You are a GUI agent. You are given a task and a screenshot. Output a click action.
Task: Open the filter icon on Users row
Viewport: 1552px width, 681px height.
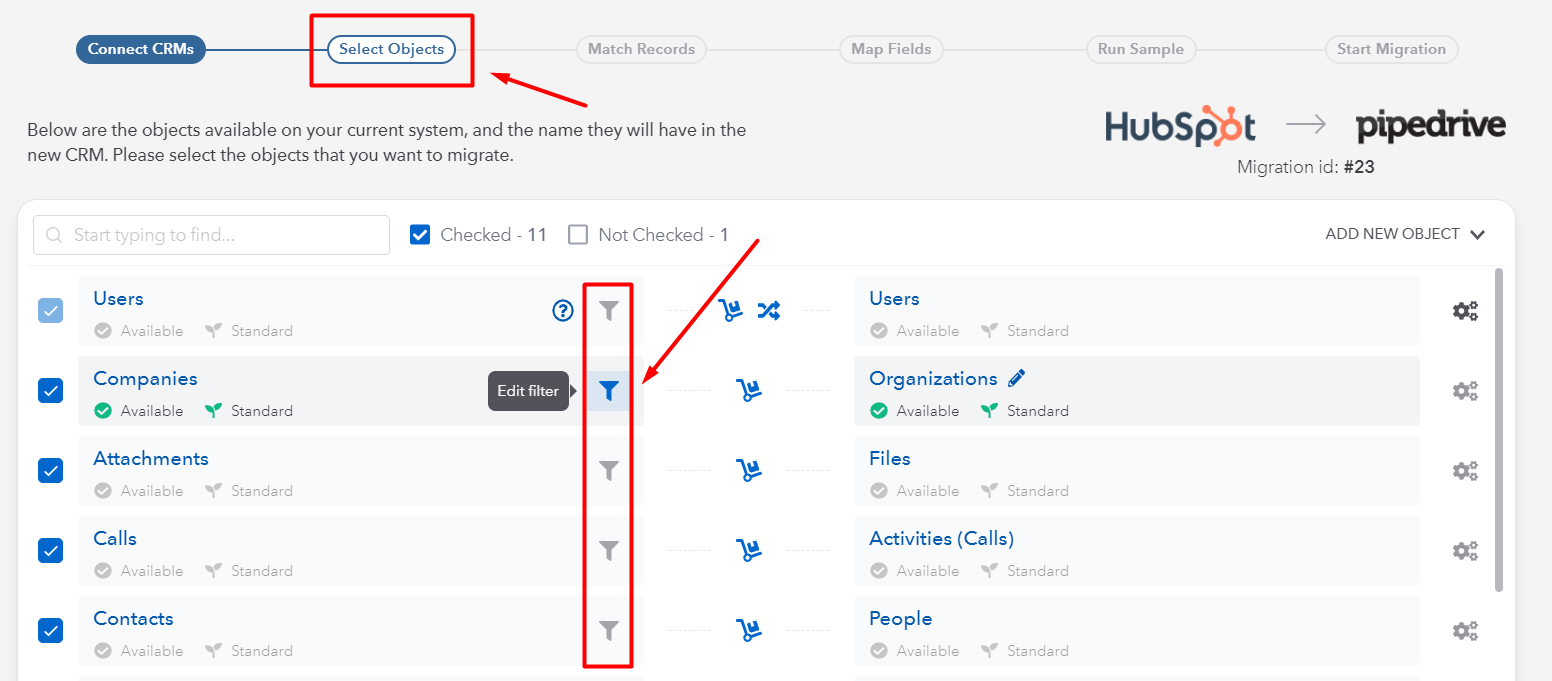pos(609,311)
